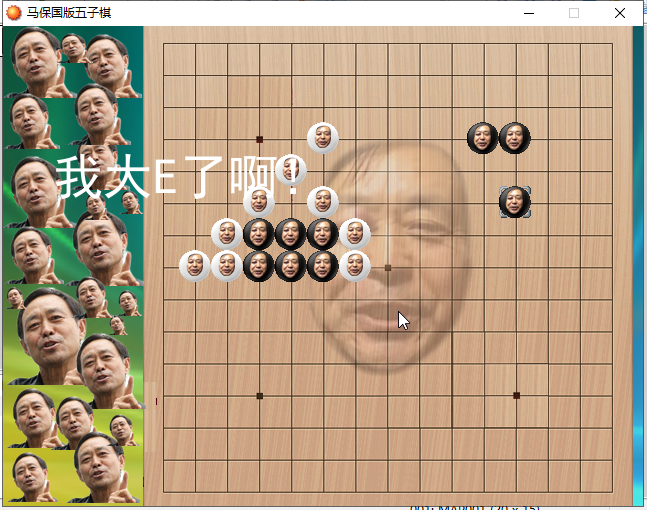647x510 pixels.
Task: Click the topmost white stone above the cluster
Action: click(x=323, y=138)
